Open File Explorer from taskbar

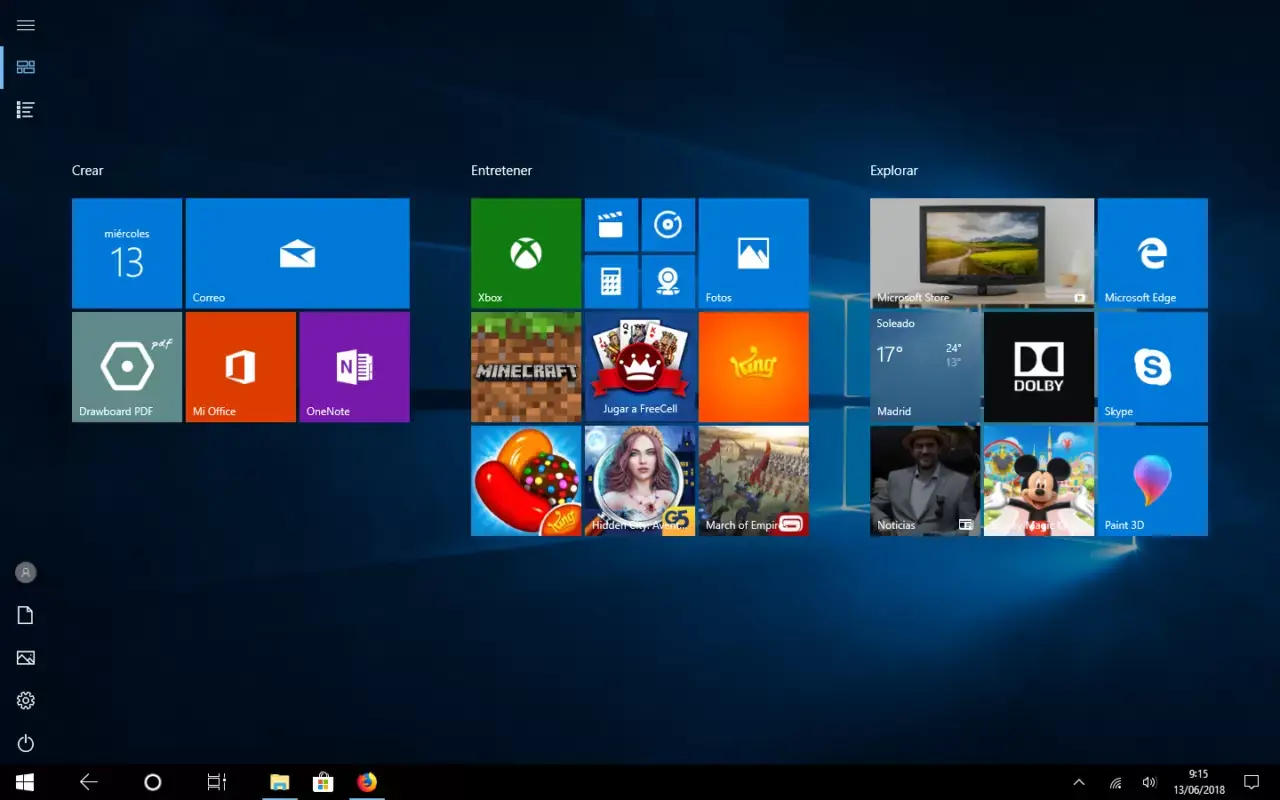click(280, 782)
